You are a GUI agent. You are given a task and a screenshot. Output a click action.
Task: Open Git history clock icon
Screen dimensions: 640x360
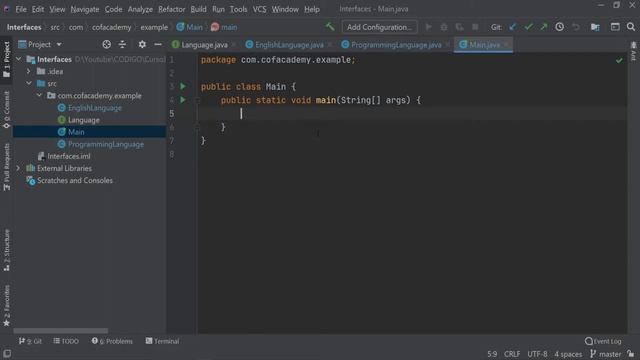tap(560, 27)
